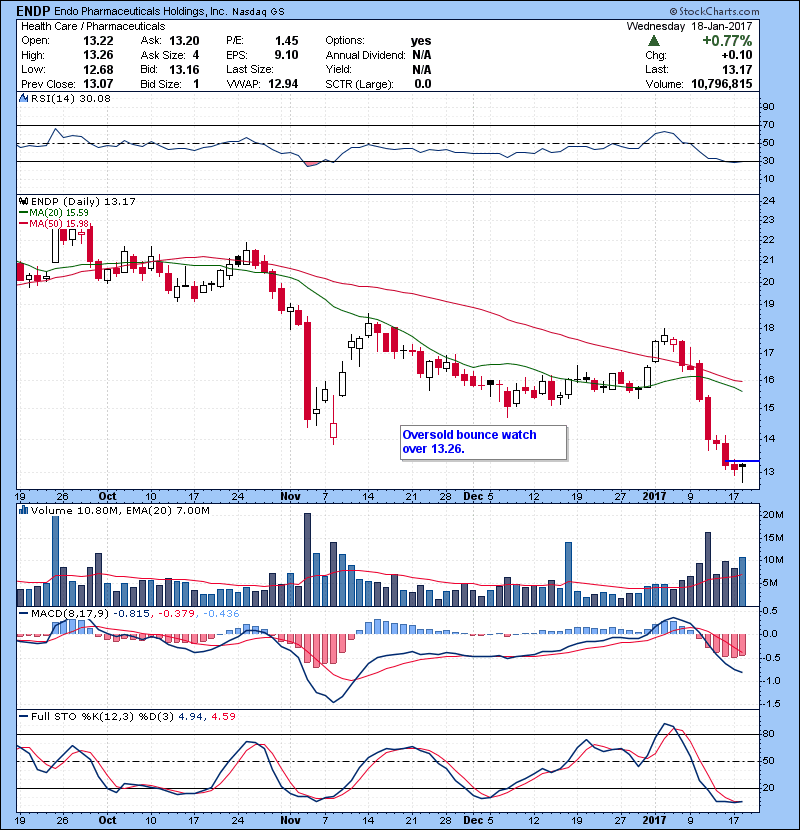This screenshot has height=830, width=800.
Task: Select the Chg value +0.10
Action: pos(736,55)
